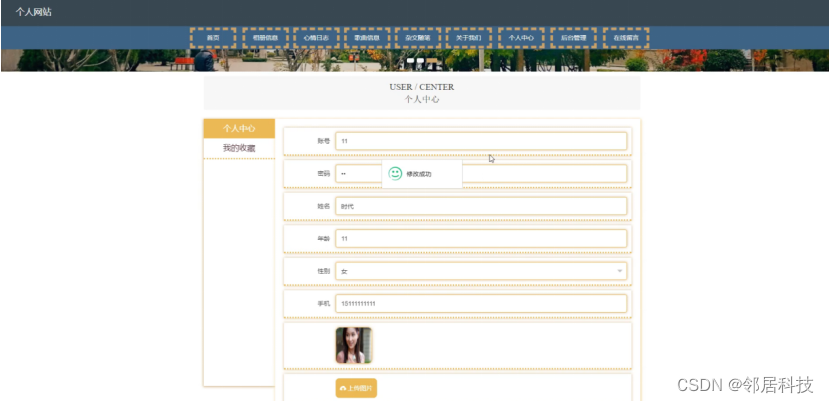This screenshot has width=829, height=403.
Task: Open the 性别 dropdown showing 女
Action: point(481,271)
